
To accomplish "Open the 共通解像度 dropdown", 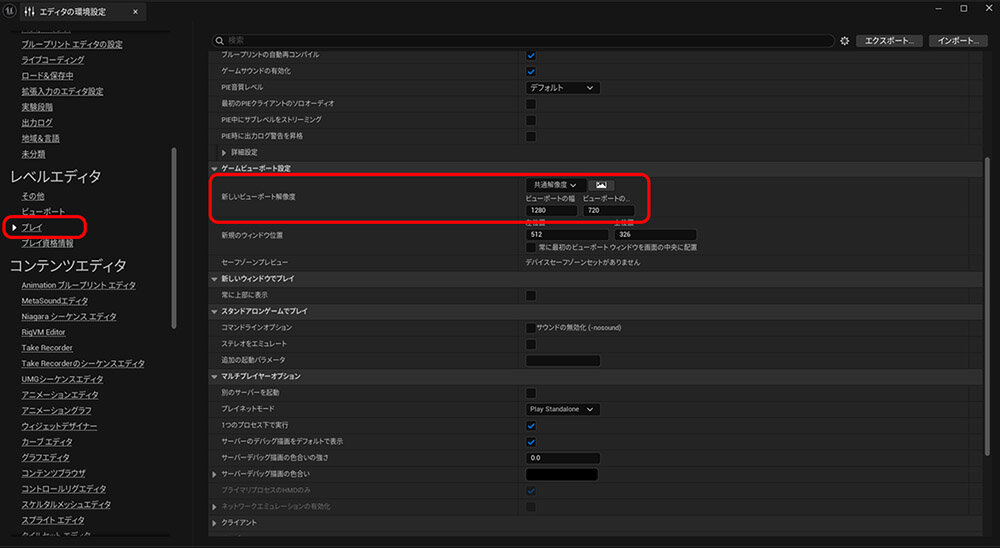I will tap(556, 185).
